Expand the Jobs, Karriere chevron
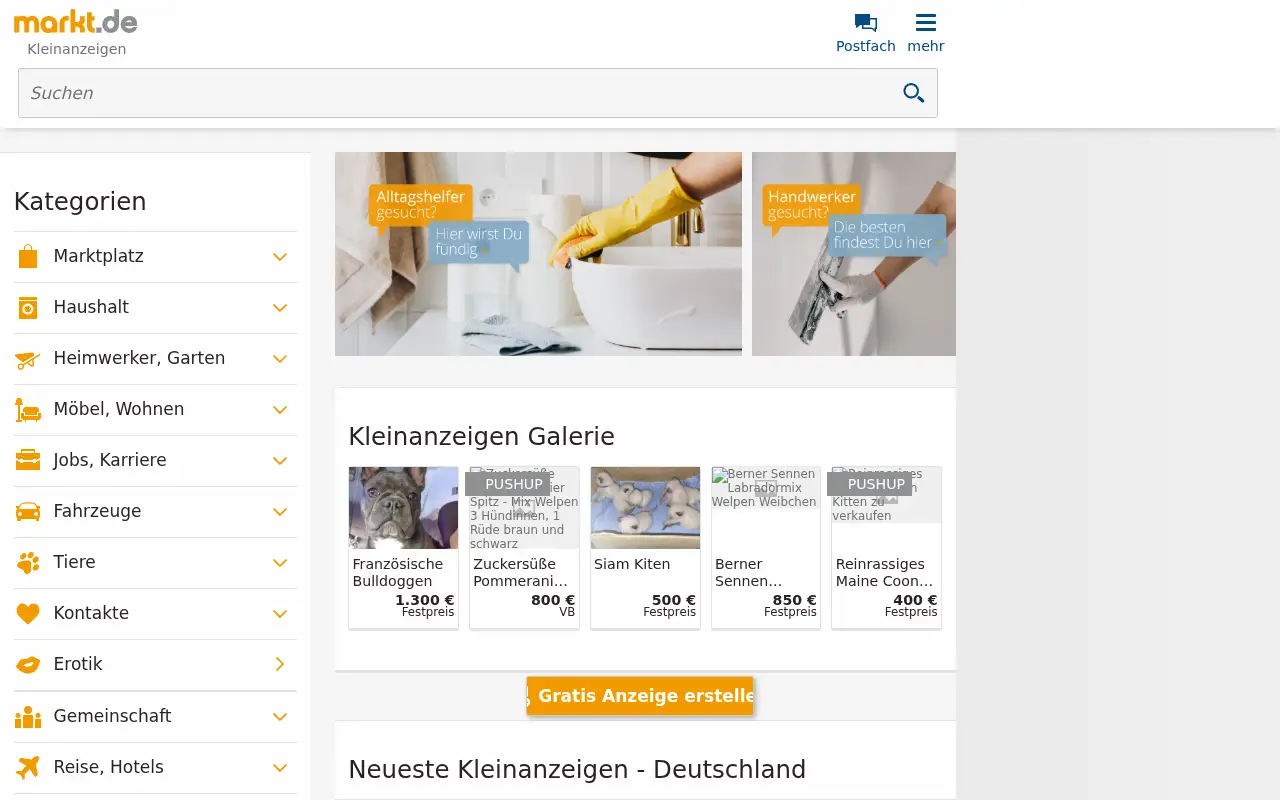The width and height of the screenshot is (1280, 800). 280,461
